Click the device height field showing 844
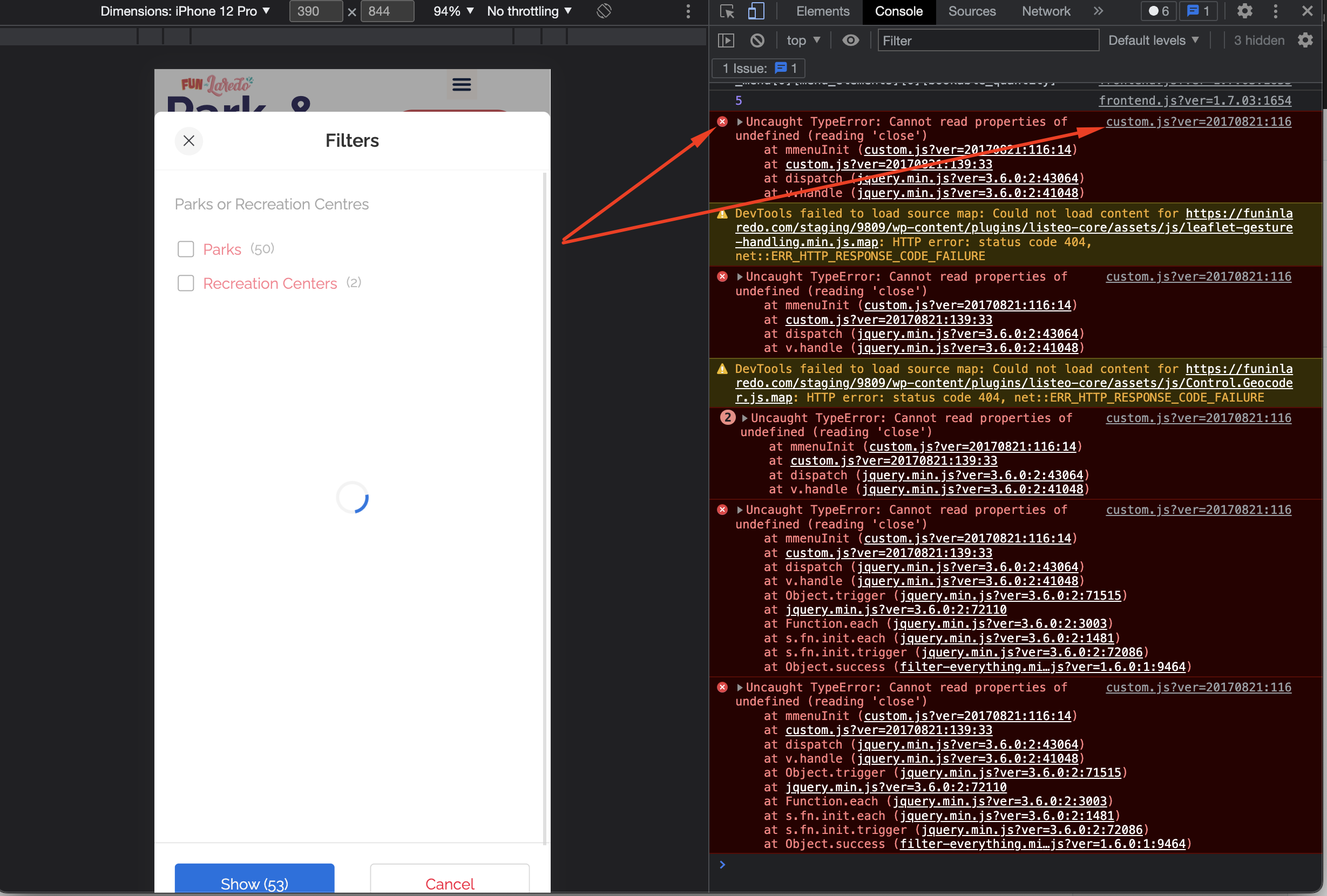 pos(387,11)
